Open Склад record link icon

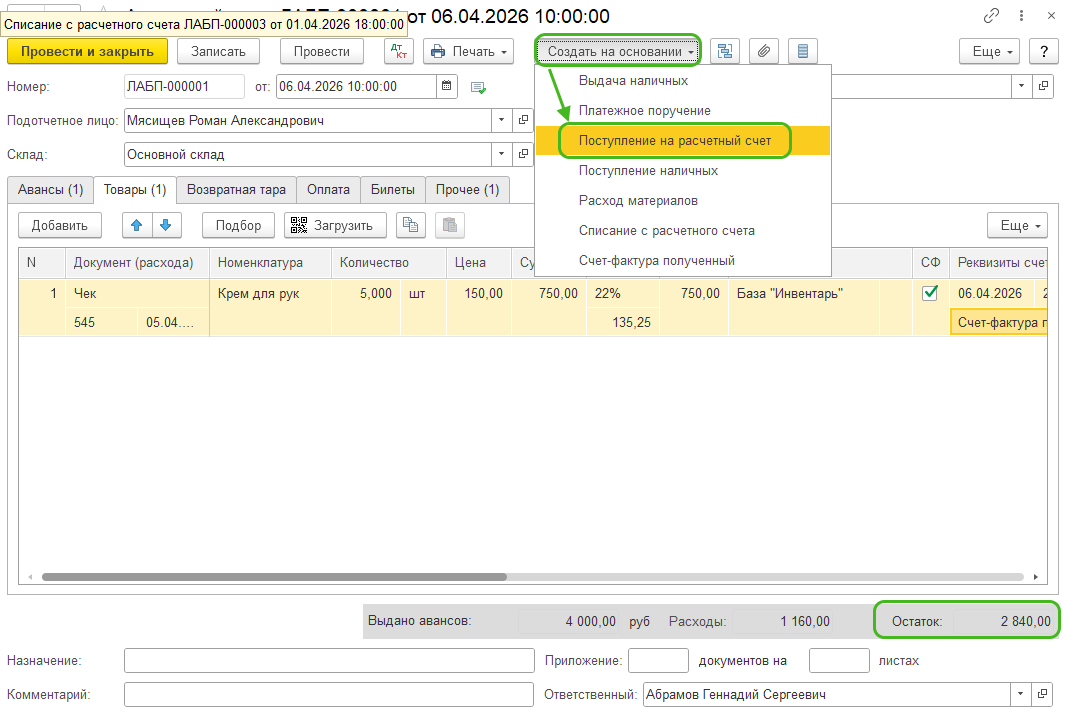[523, 154]
